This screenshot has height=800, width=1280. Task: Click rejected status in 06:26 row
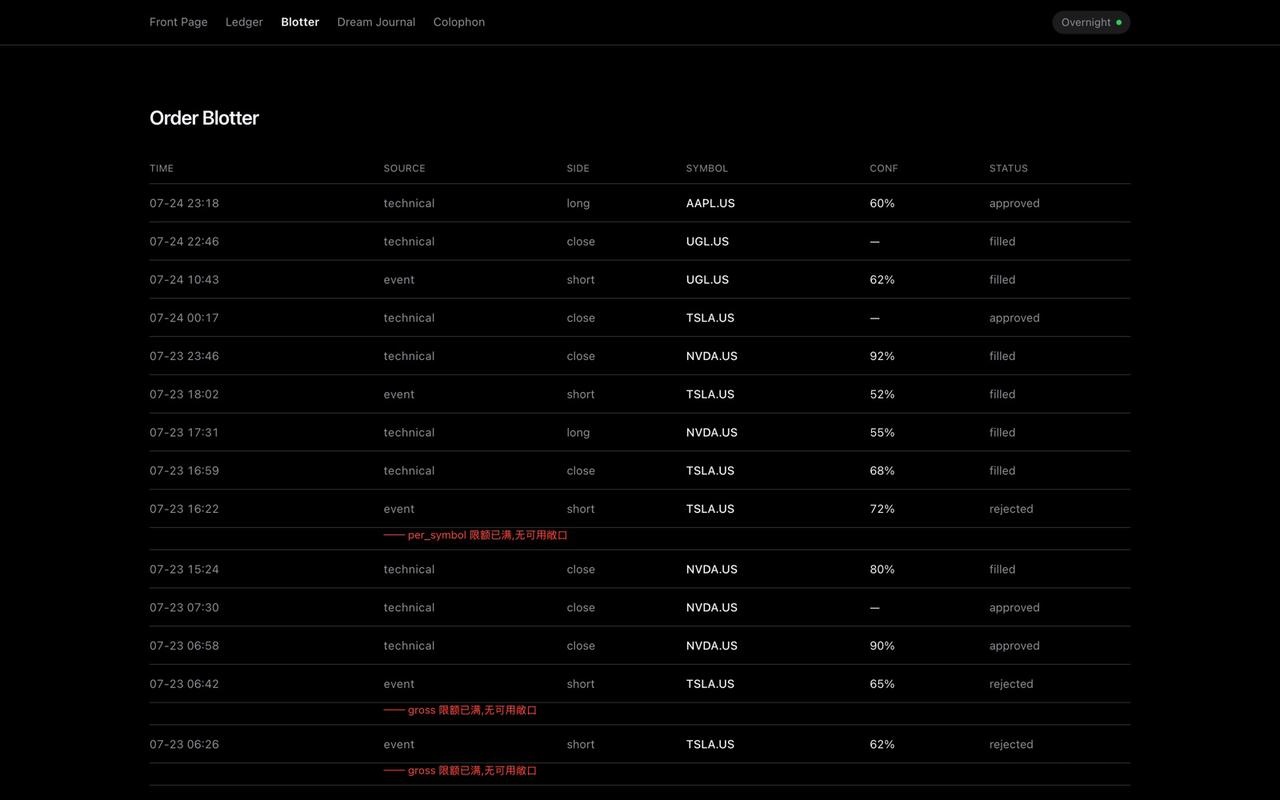[x=1012, y=744]
